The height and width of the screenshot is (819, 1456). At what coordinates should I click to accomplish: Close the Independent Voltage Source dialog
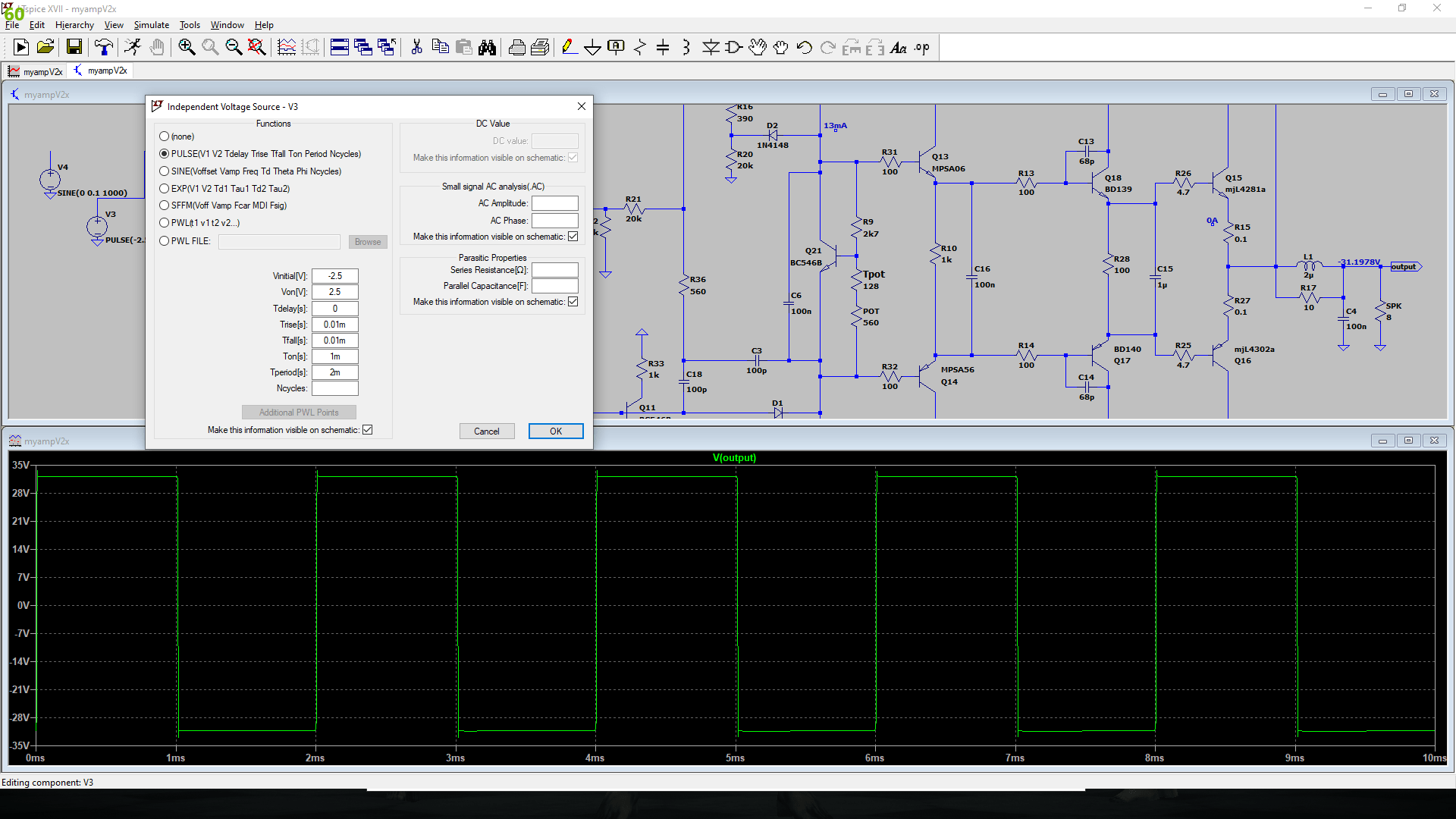(x=582, y=106)
